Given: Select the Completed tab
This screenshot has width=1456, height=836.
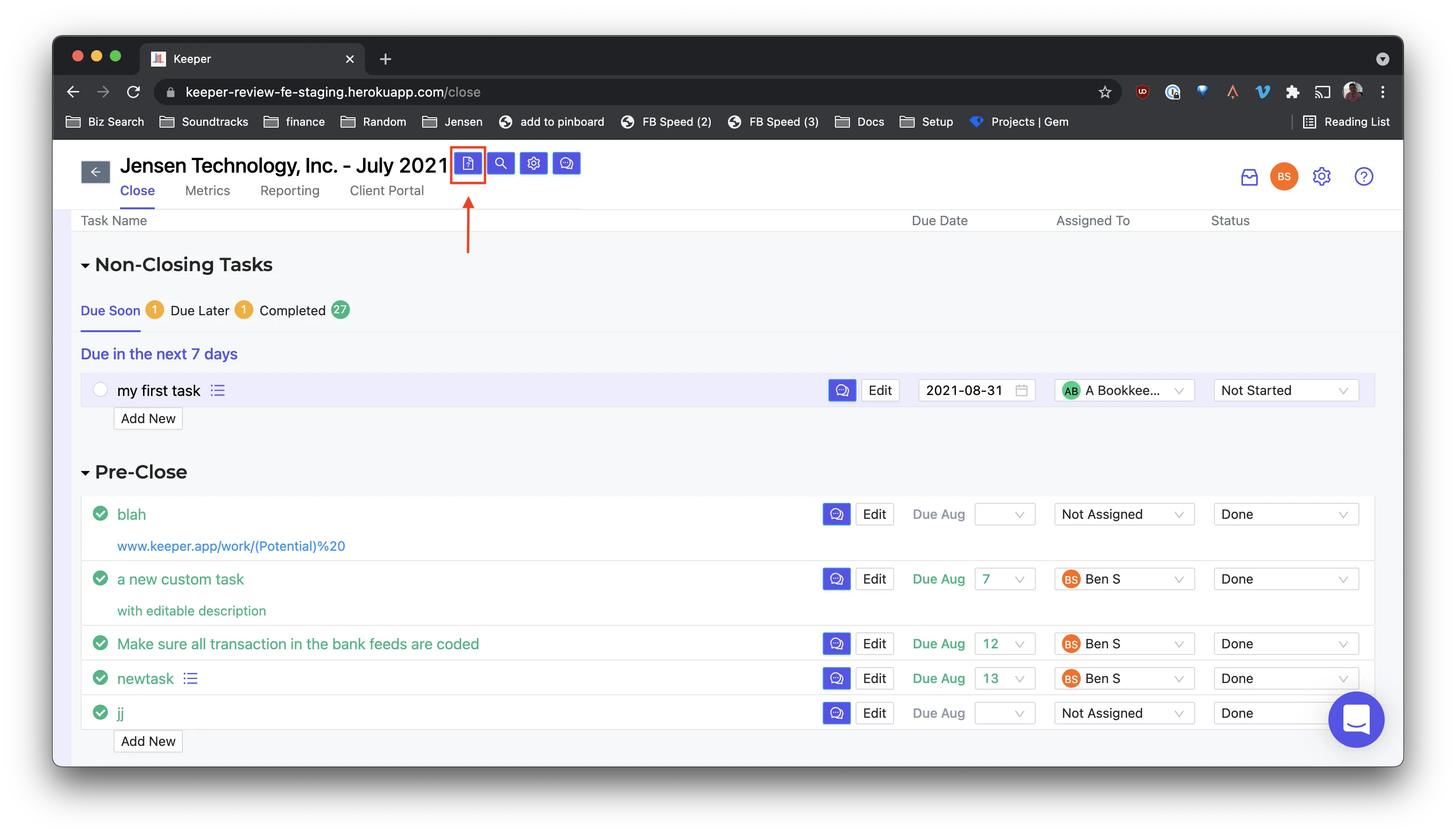Looking at the screenshot, I should point(292,311).
